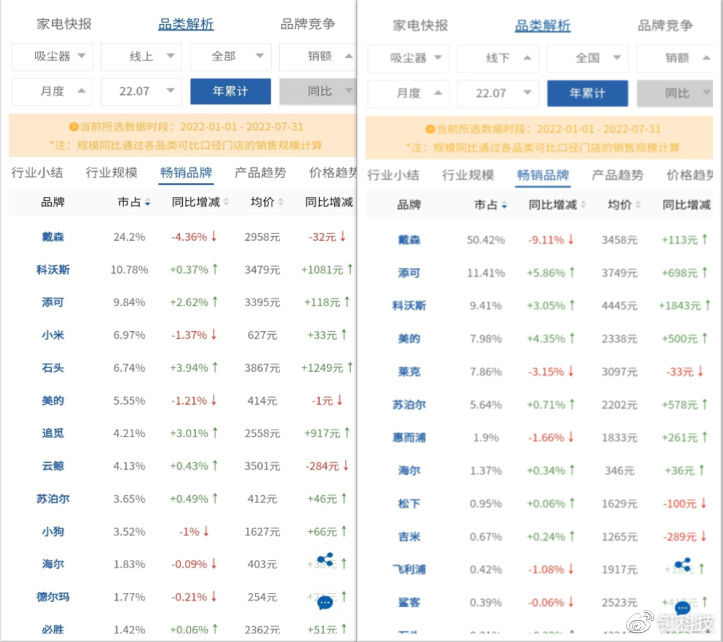Open 云鲸 brand link in left table
This screenshot has height=642, width=723.
53,466
